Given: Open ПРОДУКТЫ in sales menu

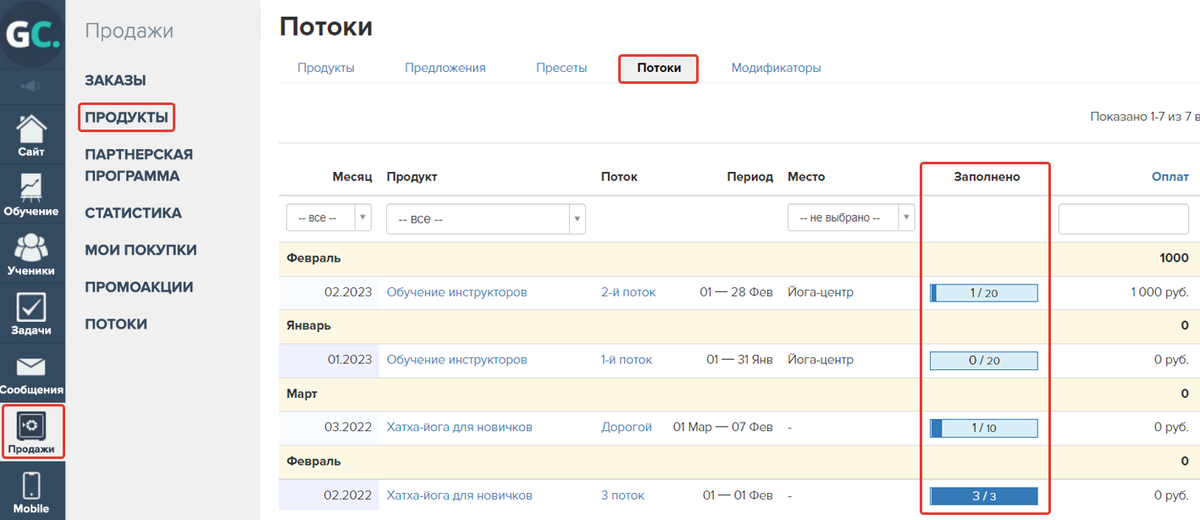Looking at the screenshot, I should coord(127,117).
